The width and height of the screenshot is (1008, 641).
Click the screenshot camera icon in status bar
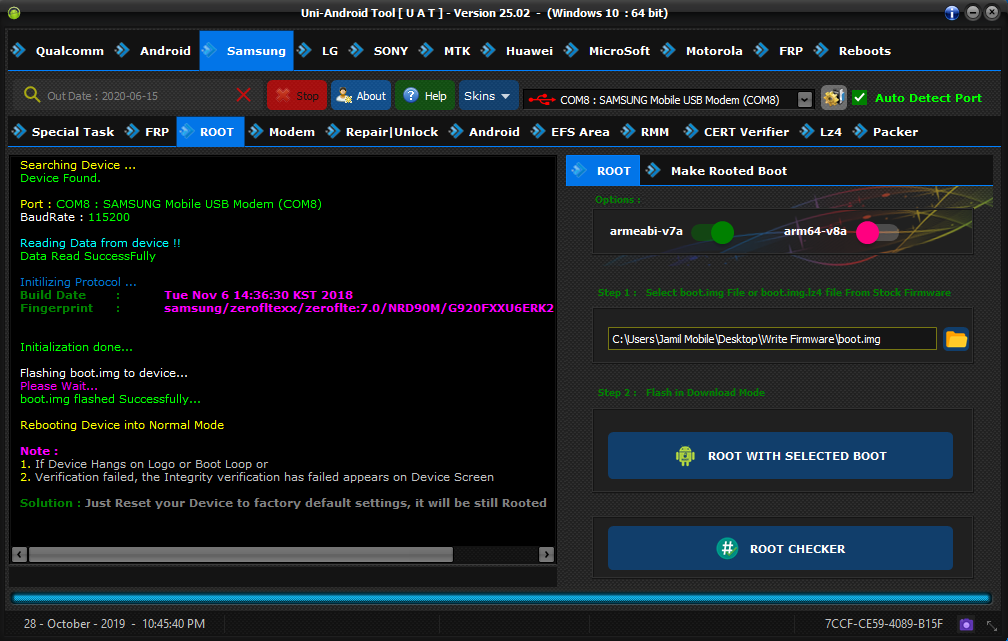[x=966, y=624]
